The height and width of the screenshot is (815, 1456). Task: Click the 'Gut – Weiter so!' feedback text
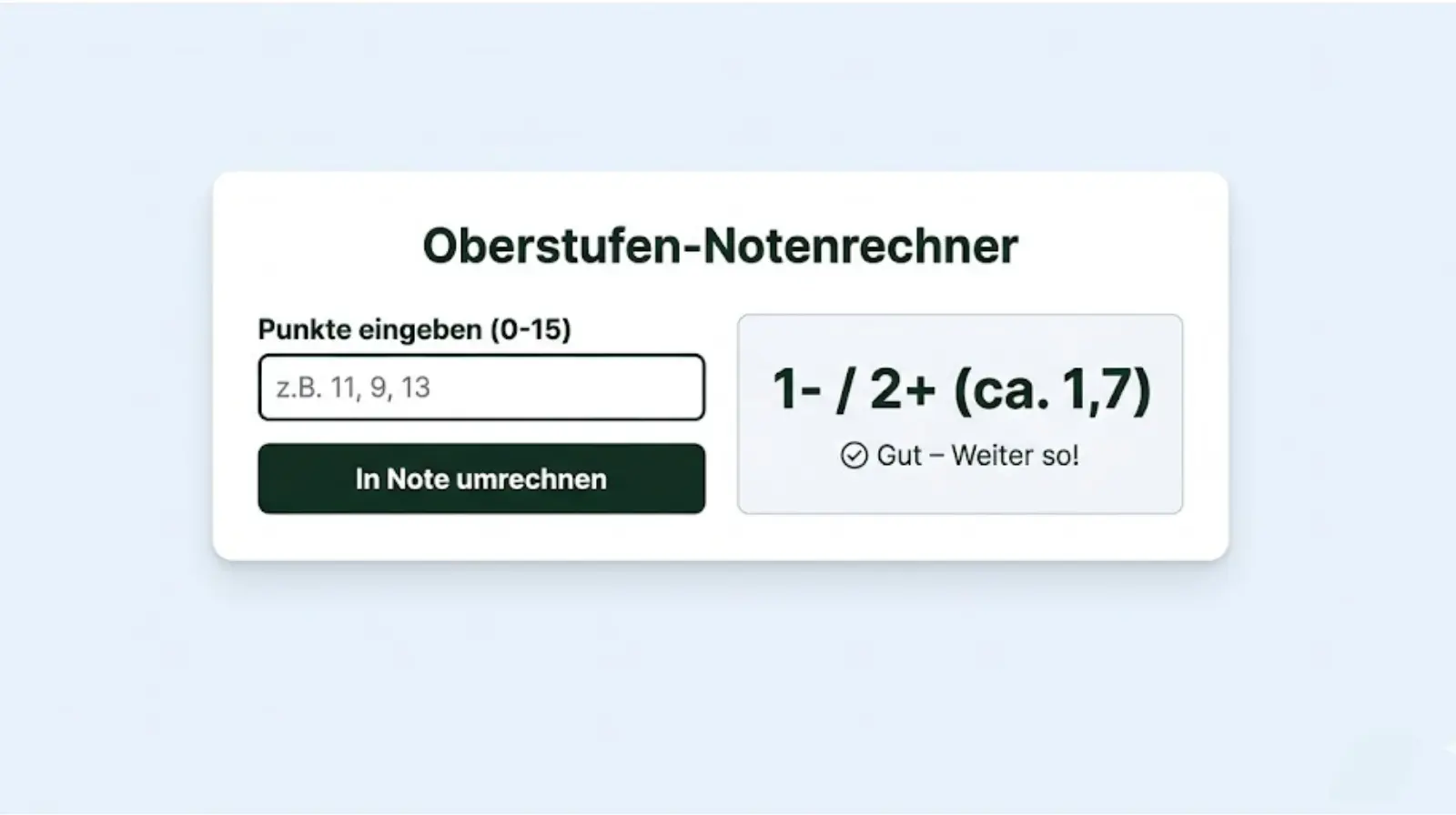click(x=977, y=455)
